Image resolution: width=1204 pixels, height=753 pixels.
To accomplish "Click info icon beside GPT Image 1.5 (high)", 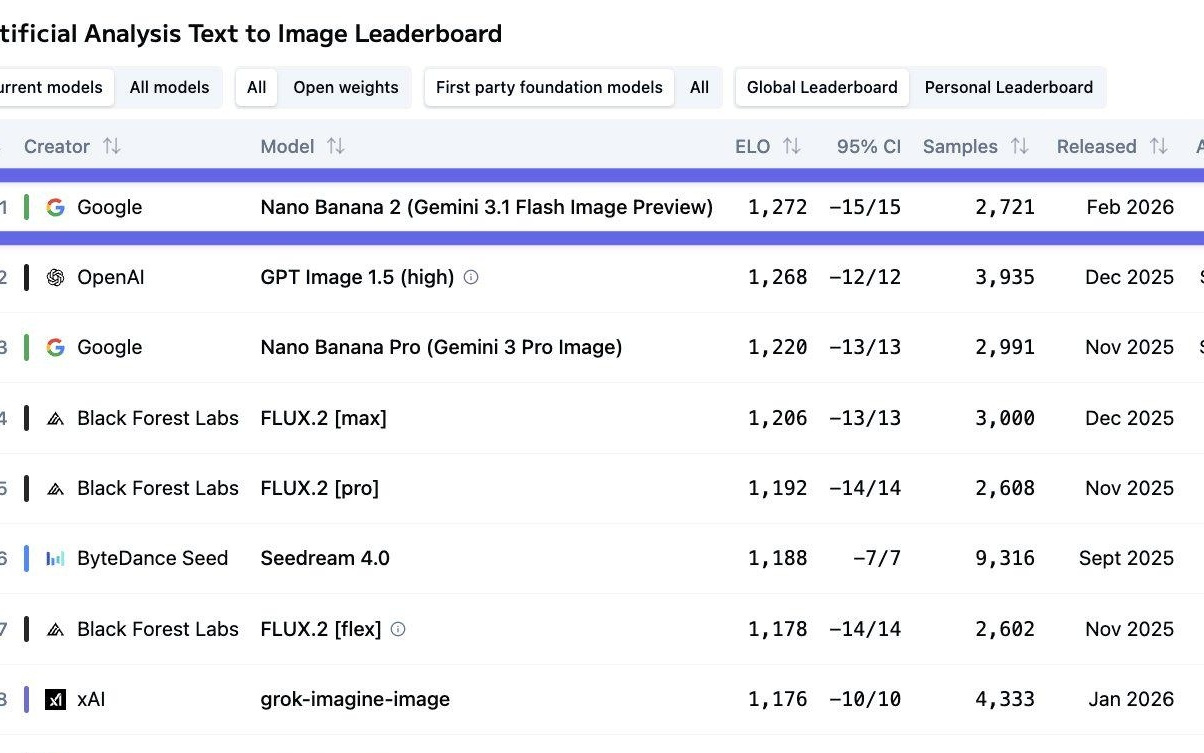I will click(x=471, y=277).
